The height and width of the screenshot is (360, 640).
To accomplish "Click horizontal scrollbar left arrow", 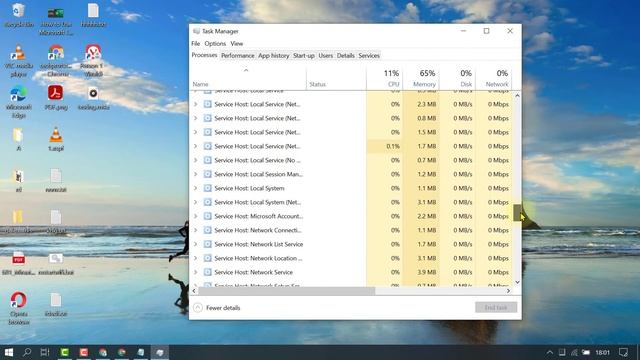I will tap(194, 291).
